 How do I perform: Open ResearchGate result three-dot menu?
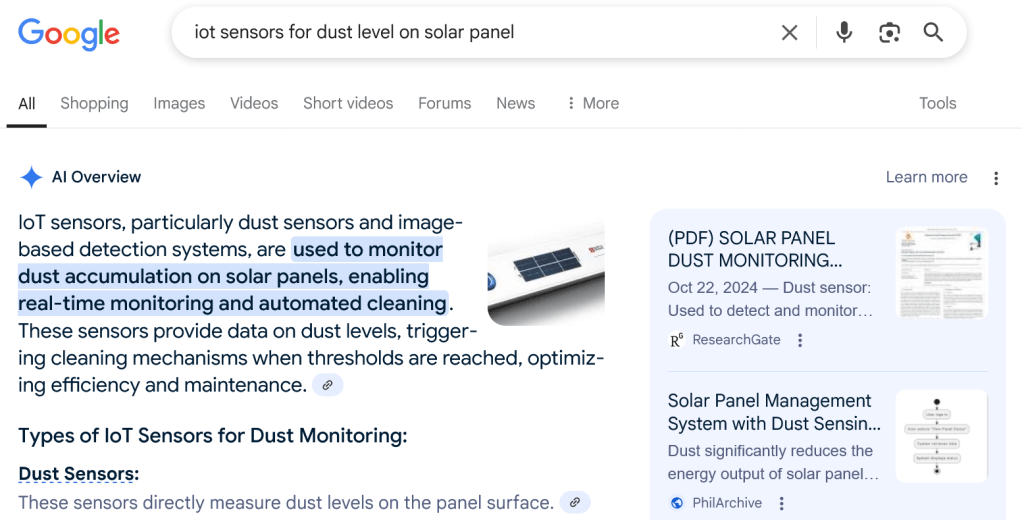point(800,340)
